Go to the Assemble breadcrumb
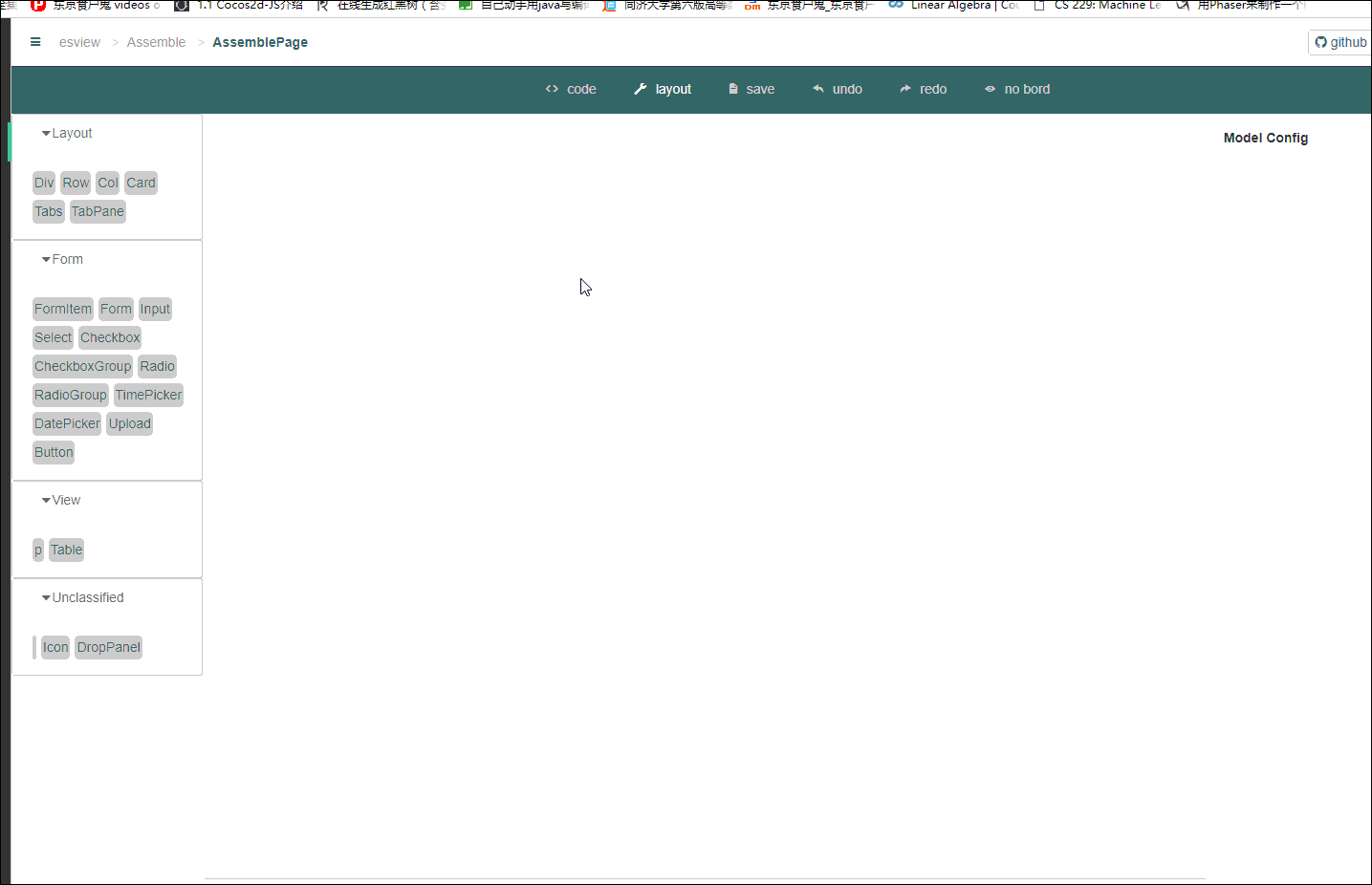 click(156, 42)
